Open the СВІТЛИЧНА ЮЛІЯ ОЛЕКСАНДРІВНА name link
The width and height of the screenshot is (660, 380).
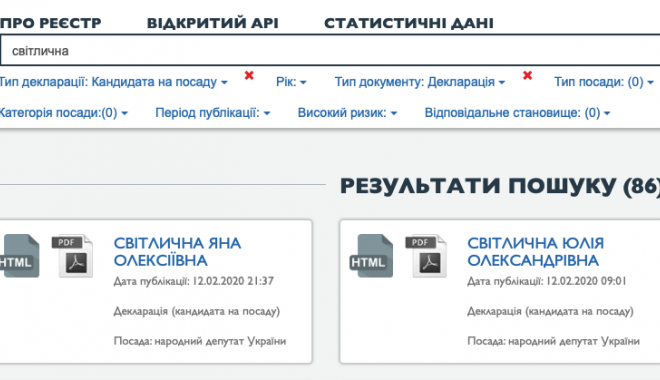(x=535, y=252)
